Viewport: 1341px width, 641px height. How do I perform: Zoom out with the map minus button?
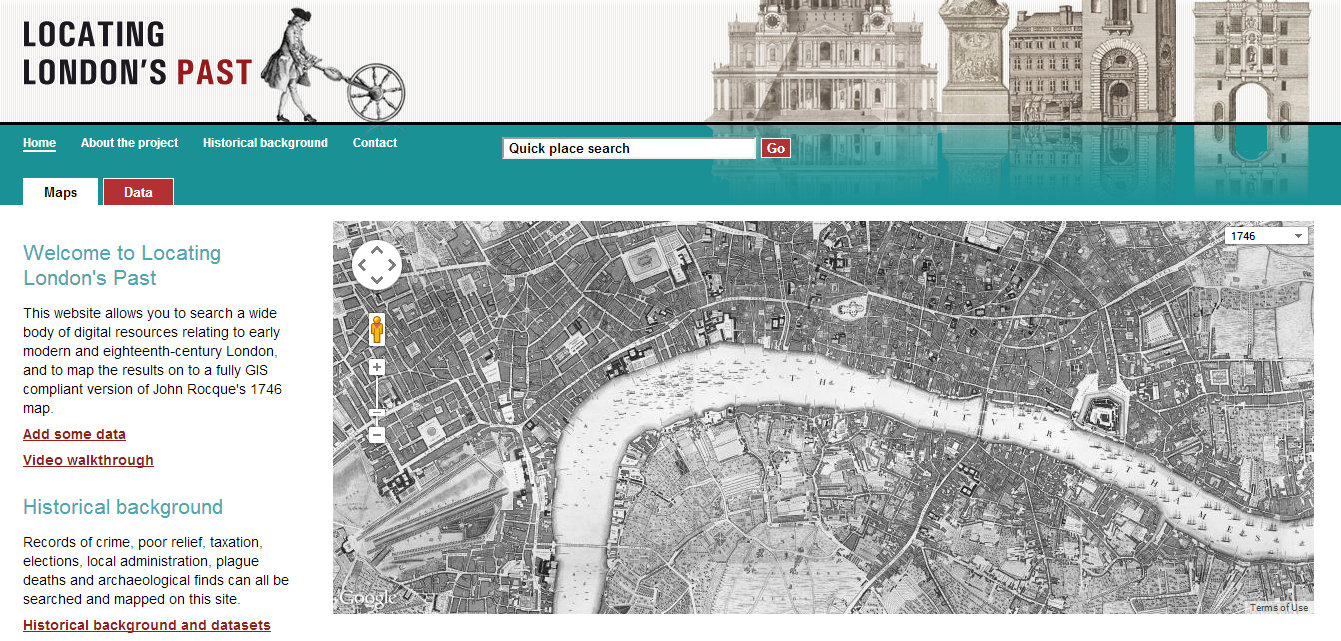point(377,435)
